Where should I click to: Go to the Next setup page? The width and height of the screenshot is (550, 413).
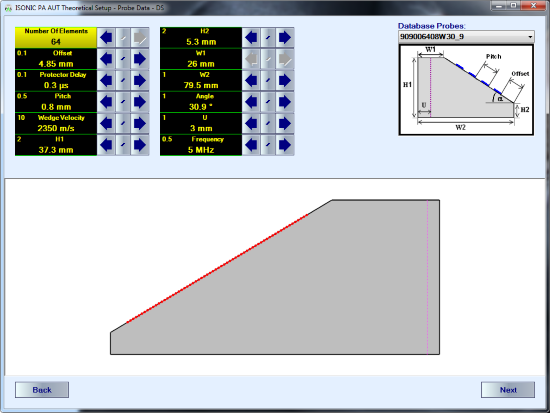(508, 390)
